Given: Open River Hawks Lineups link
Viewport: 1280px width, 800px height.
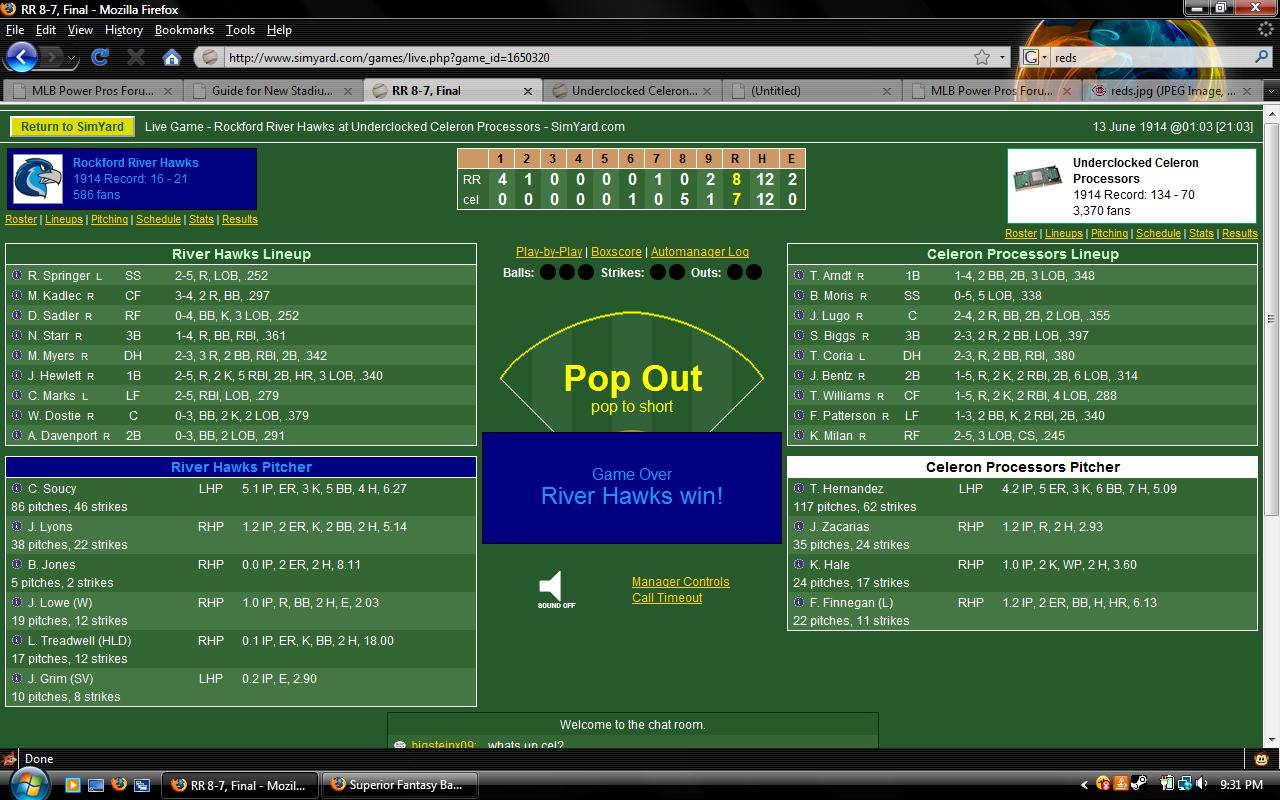Looking at the screenshot, I should tap(64, 219).
